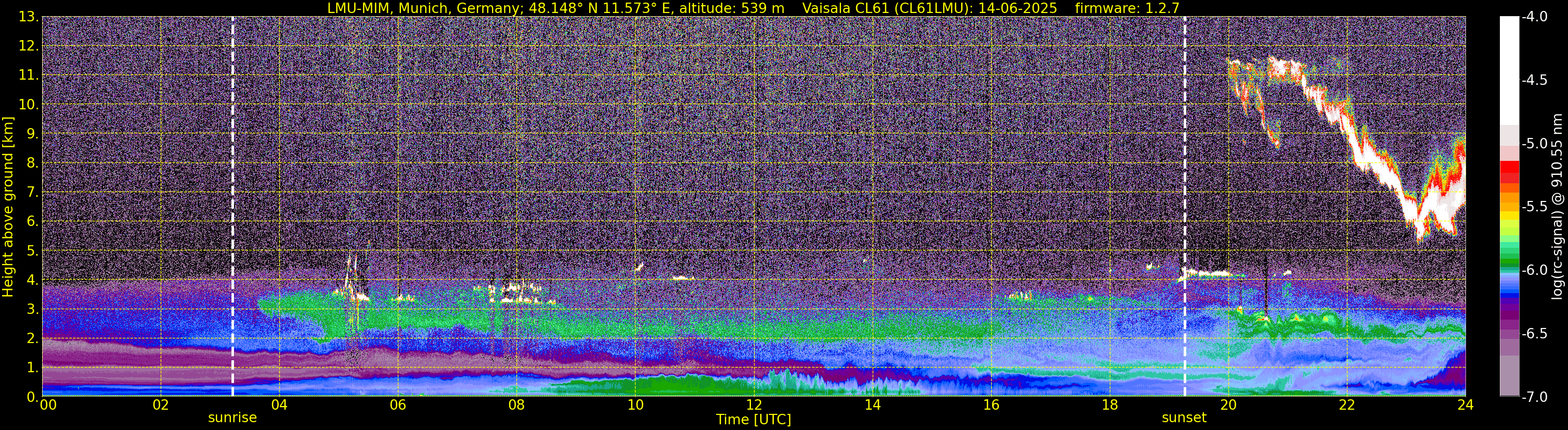
Task: Click the height tick "8." on the y-axis
Action: click(x=32, y=163)
